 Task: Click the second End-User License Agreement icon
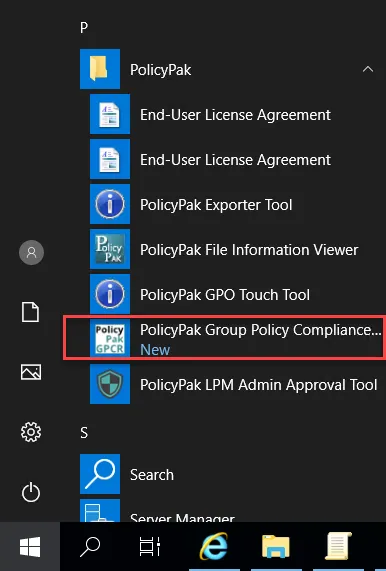[x=110, y=159]
